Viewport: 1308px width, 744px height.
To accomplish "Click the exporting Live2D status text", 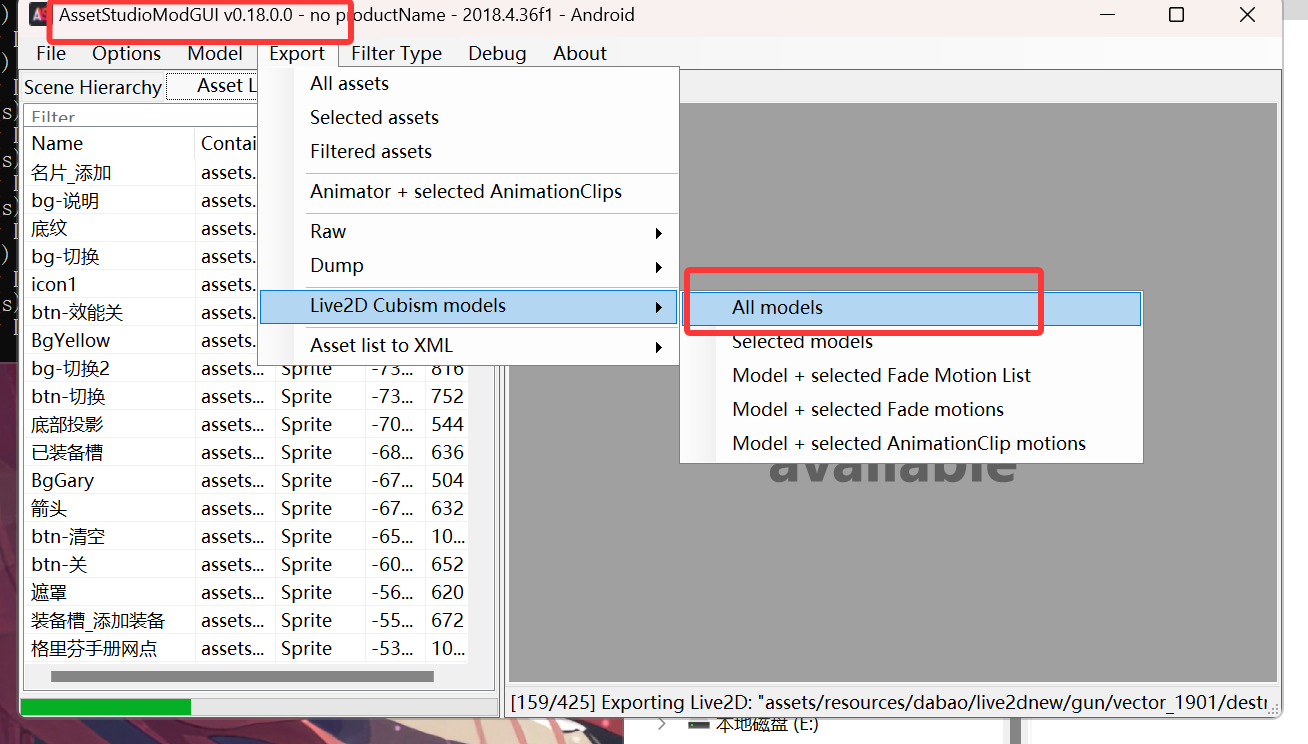I will (x=890, y=702).
